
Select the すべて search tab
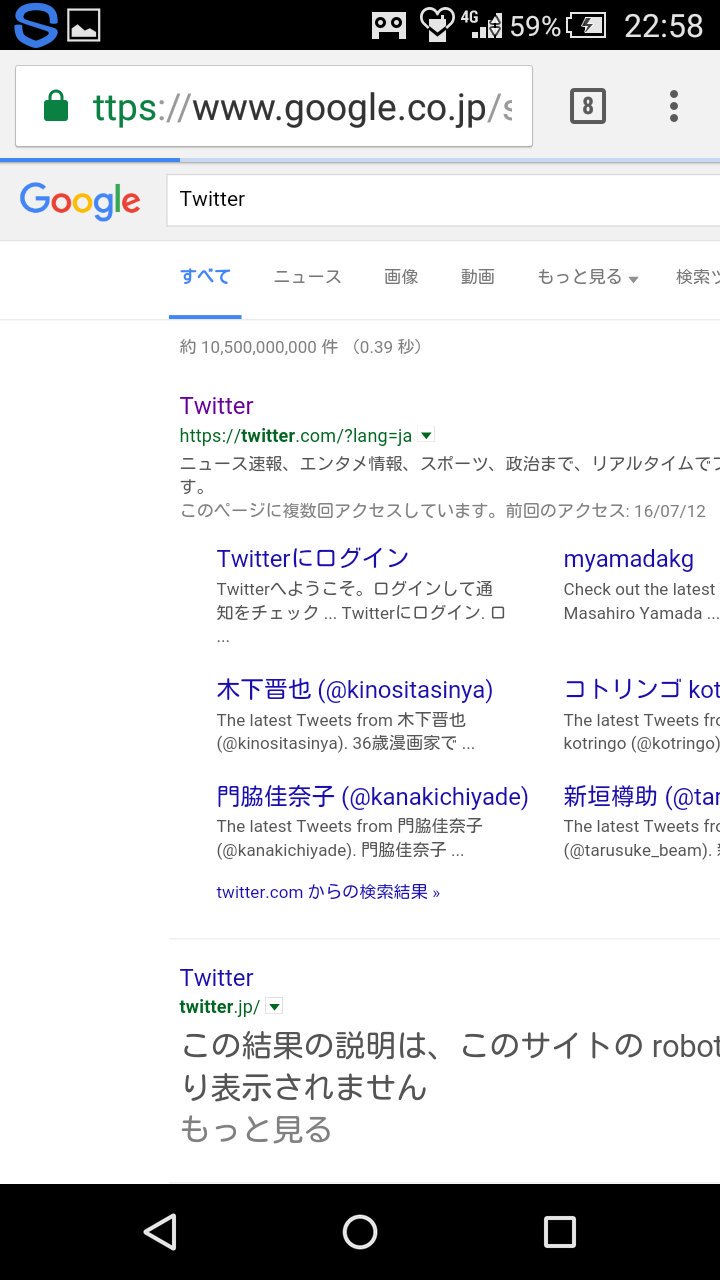pos(205,277)
